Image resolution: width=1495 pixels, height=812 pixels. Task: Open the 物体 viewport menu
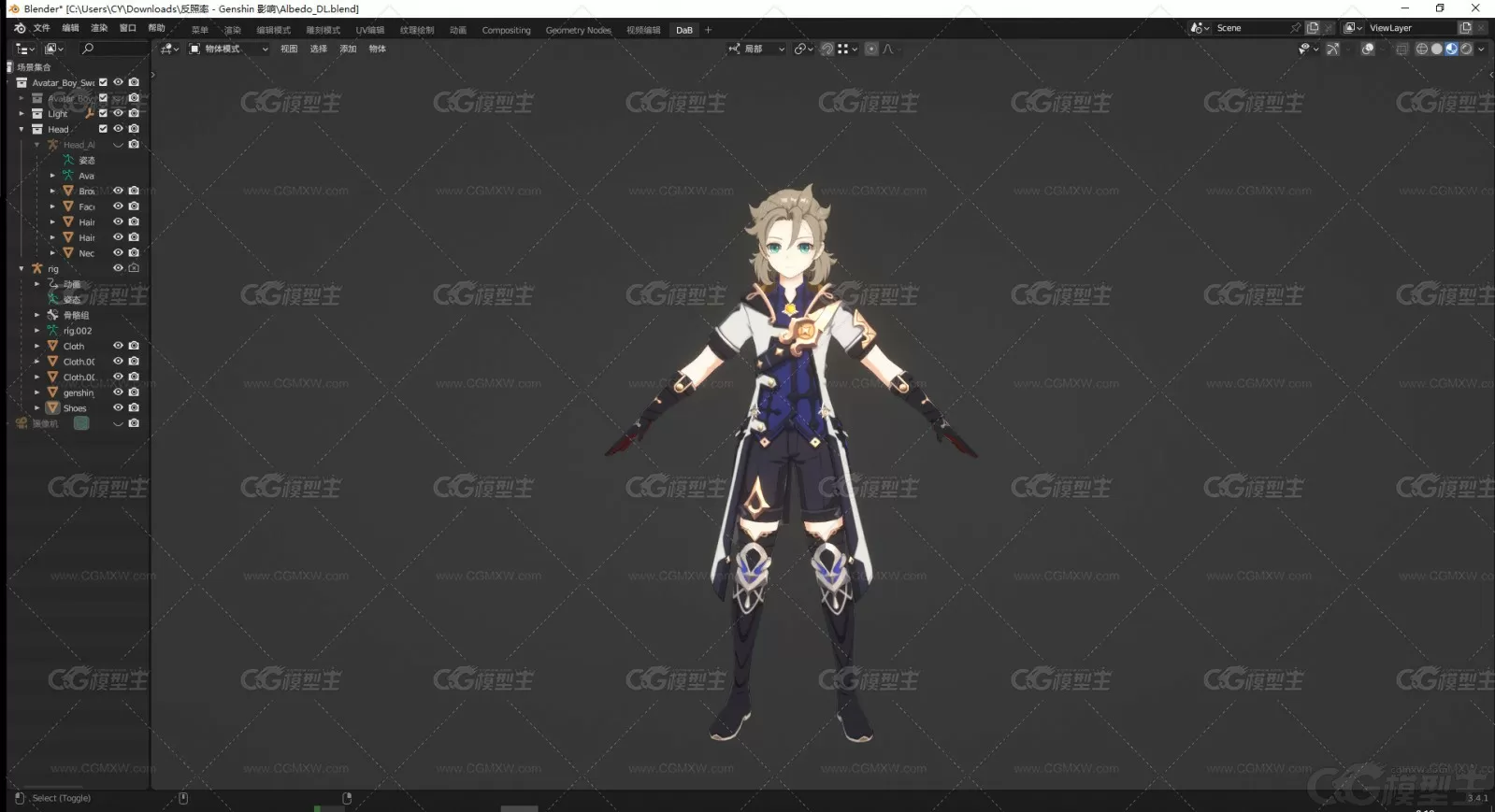[x=378, y=49]
